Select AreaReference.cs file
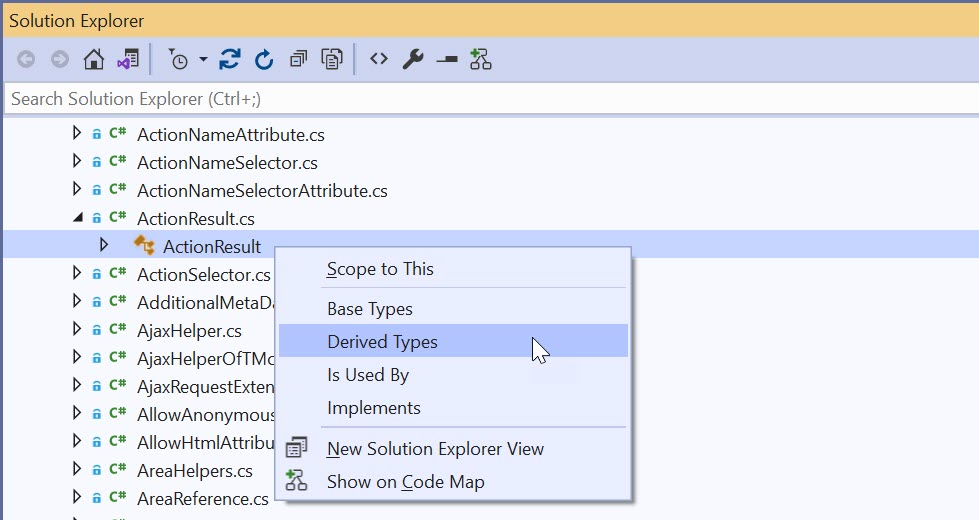 (x=203, y=499)
